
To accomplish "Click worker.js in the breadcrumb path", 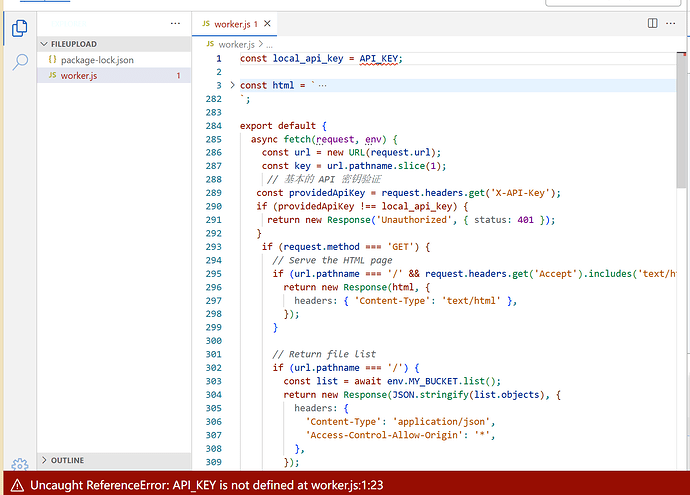I will pos(236,44).
